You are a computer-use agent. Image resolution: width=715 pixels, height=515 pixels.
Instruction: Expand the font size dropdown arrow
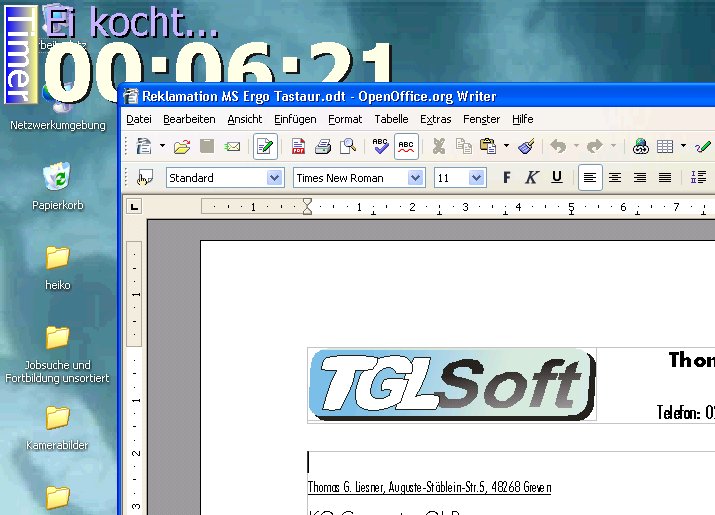[x=476, y=178]
